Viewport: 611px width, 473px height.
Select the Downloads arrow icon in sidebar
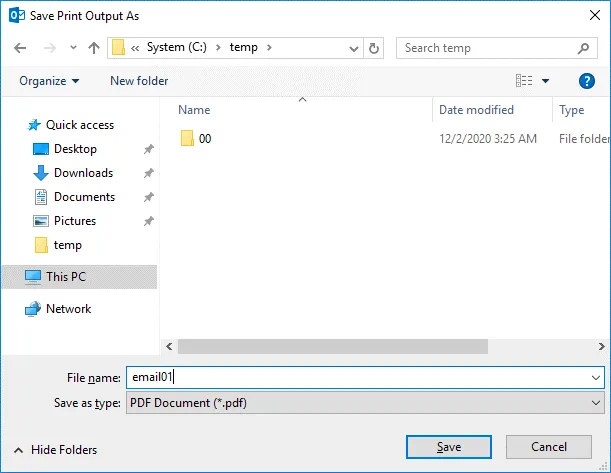coord(41,173)
